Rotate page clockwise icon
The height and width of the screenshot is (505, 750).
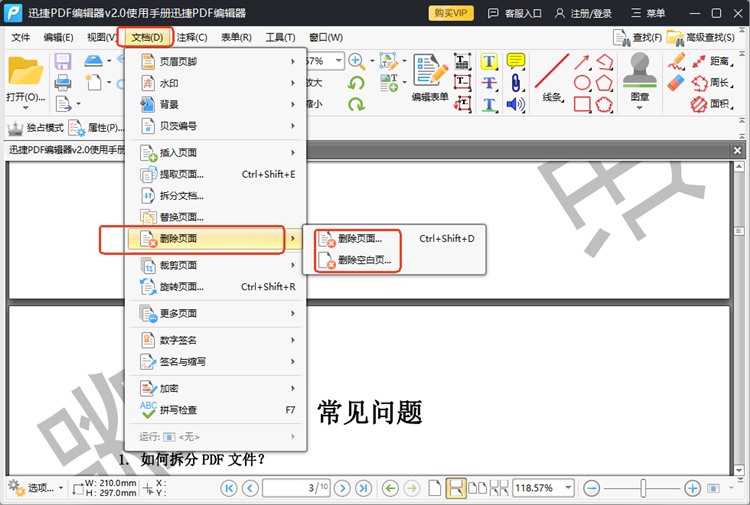[x=356, y=104]
